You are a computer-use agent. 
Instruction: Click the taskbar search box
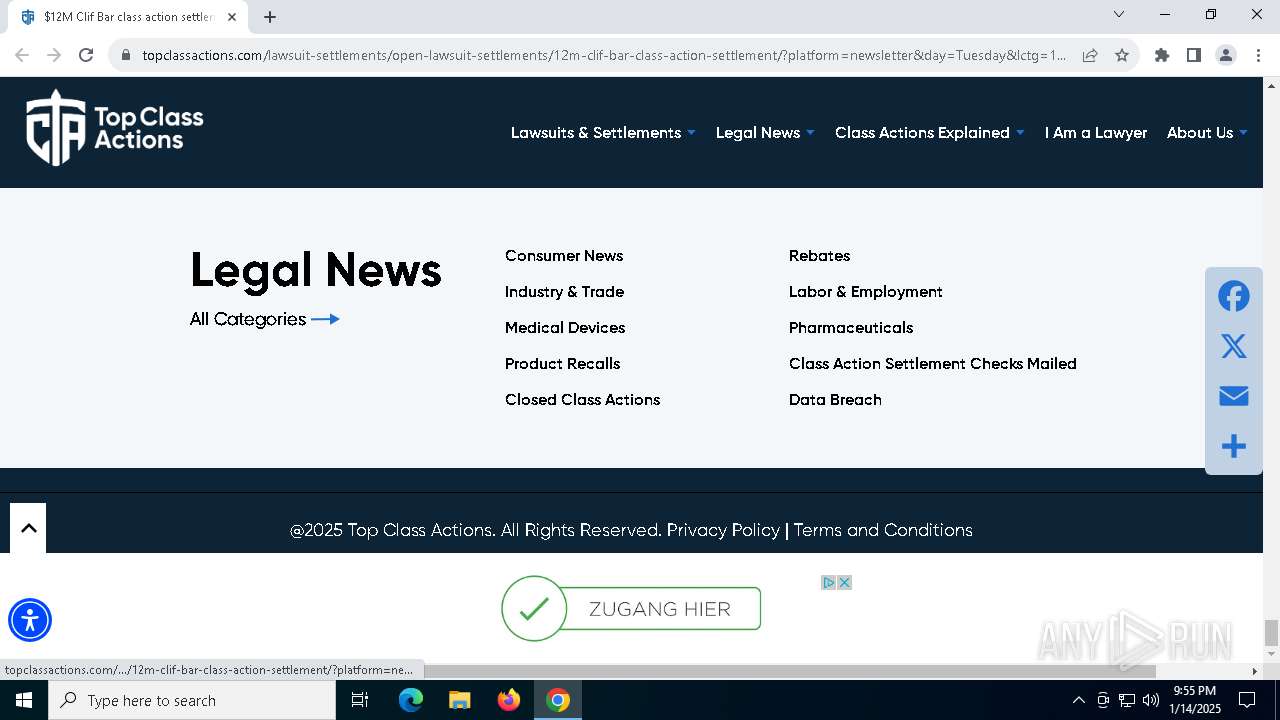click(192, 700)
